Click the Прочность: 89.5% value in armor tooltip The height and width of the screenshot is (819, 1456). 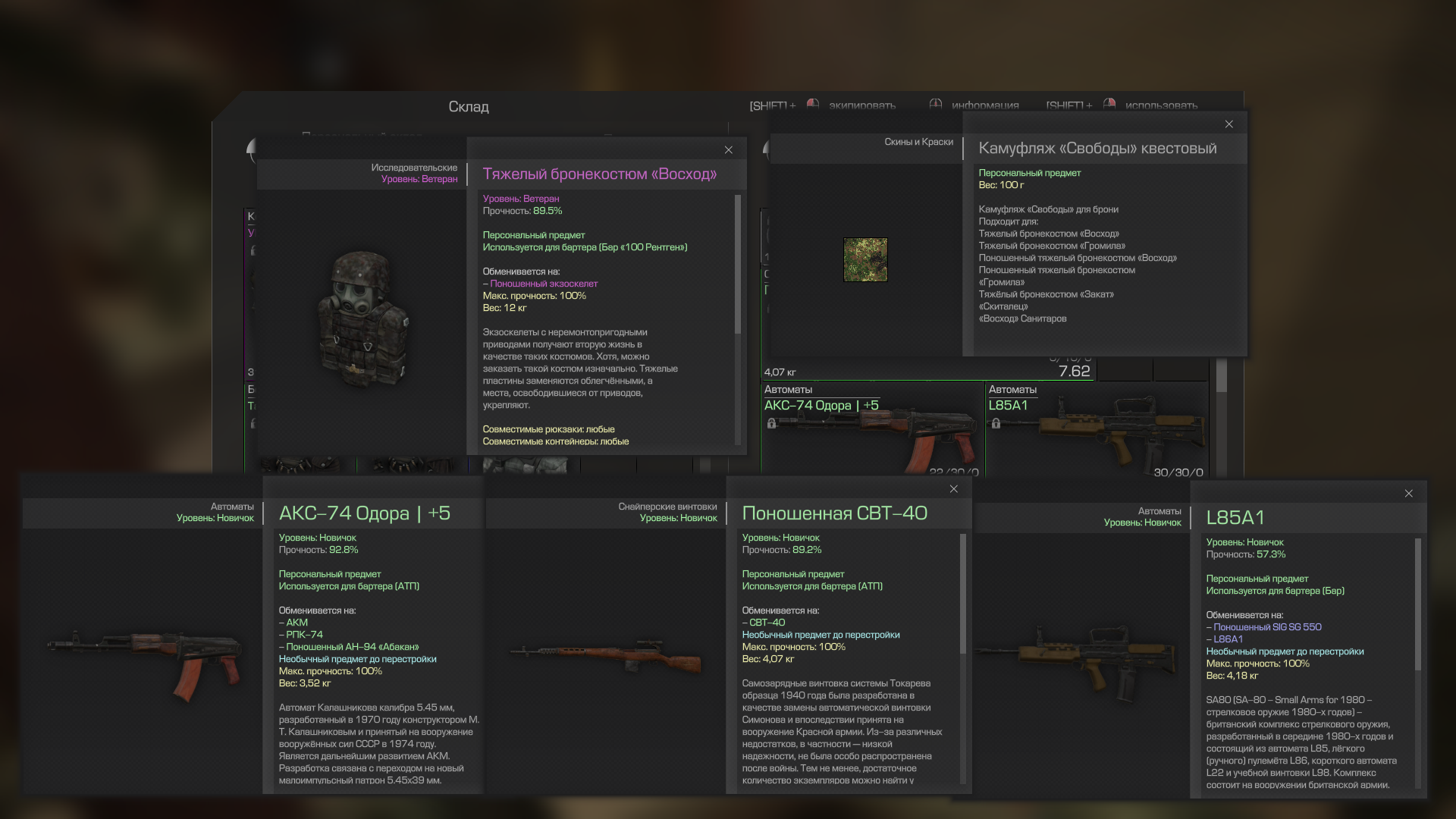(x=522, y=211)
